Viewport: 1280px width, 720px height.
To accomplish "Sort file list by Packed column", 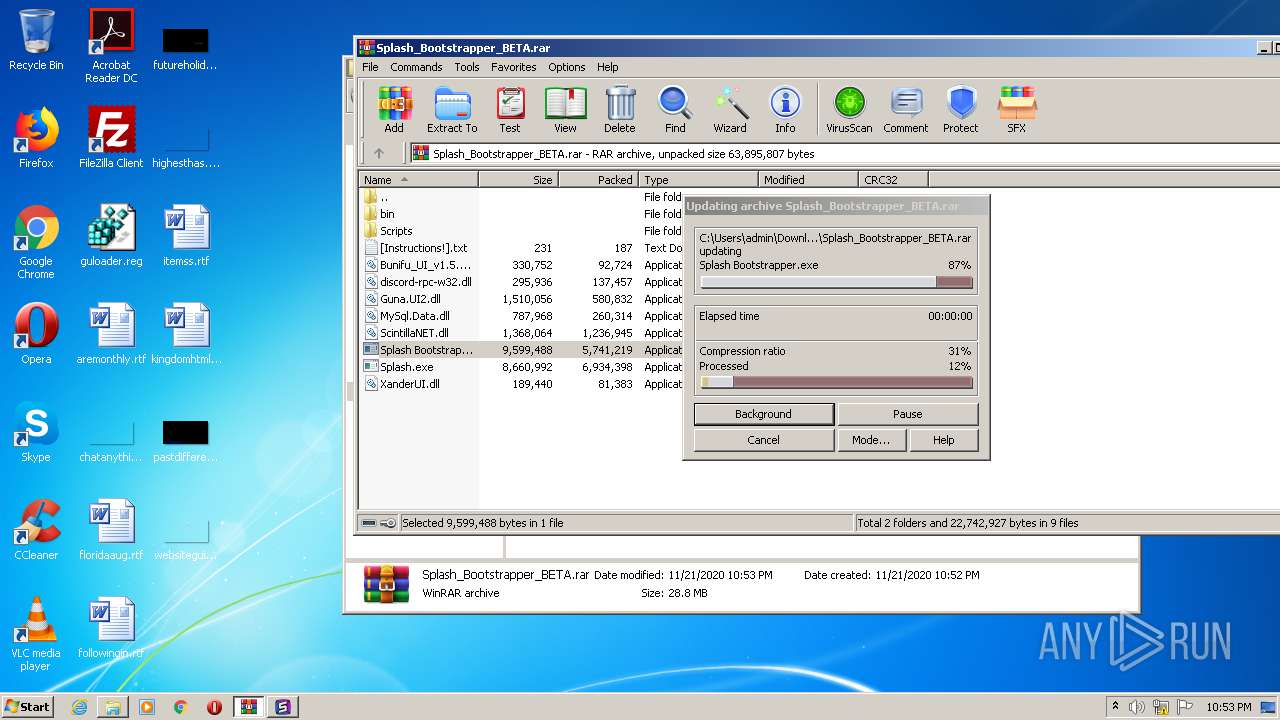I will pos(598,180).
